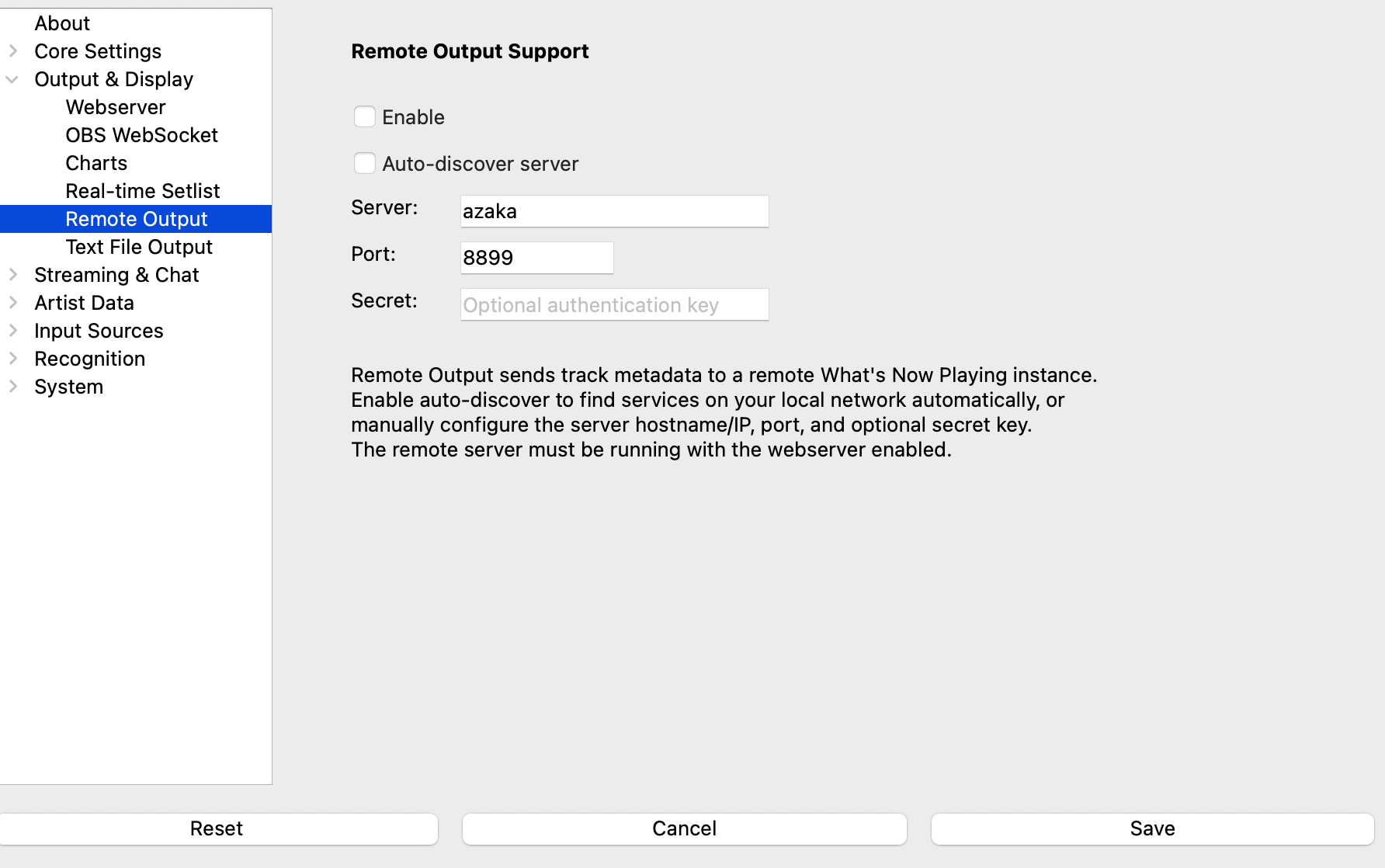Open the About page

pyautogui.click(x=62, y=23)
